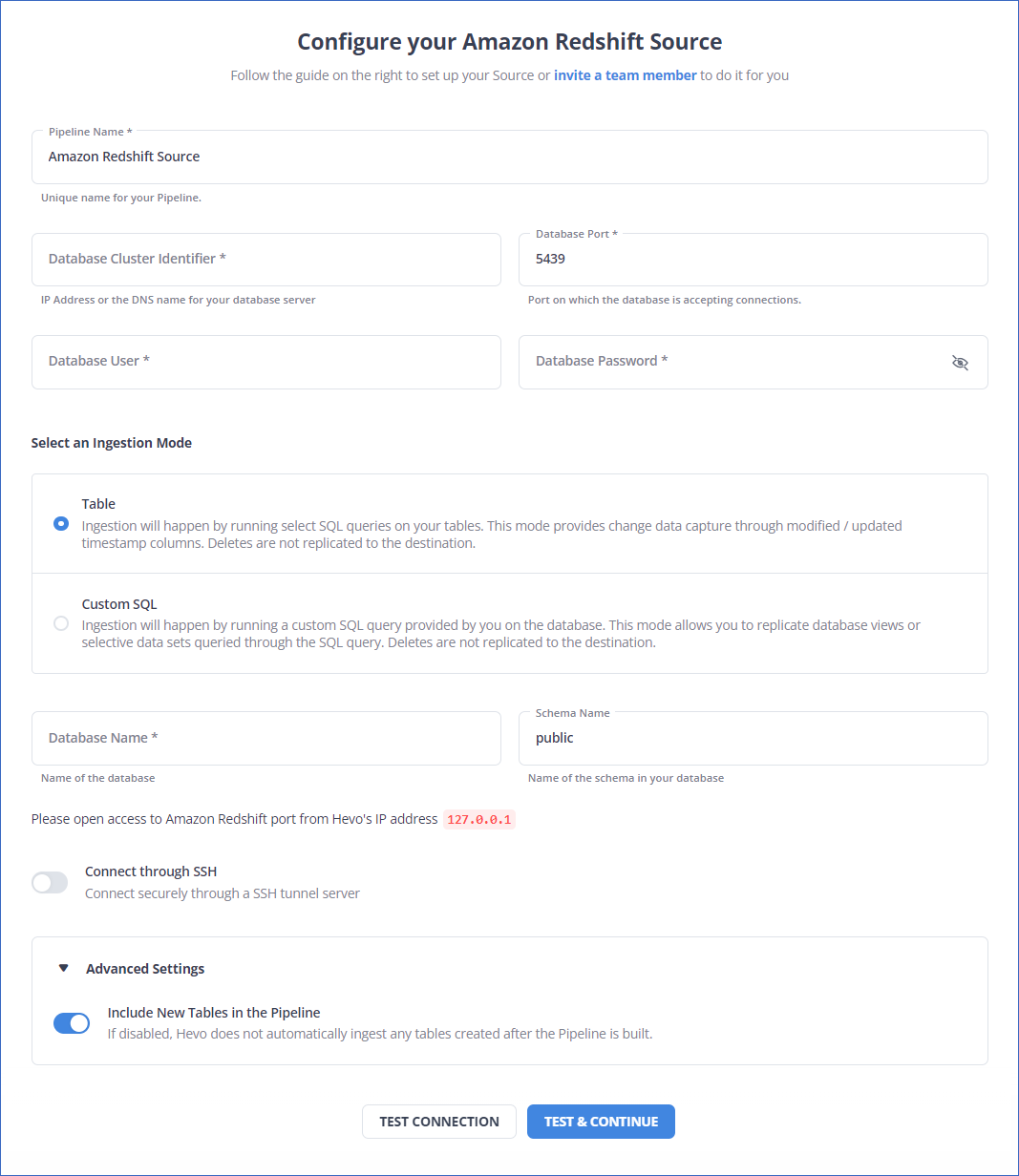Click the Schema Name field showing public
This screenshot has height=1176, width=1019.
click(x=754, y=738)
